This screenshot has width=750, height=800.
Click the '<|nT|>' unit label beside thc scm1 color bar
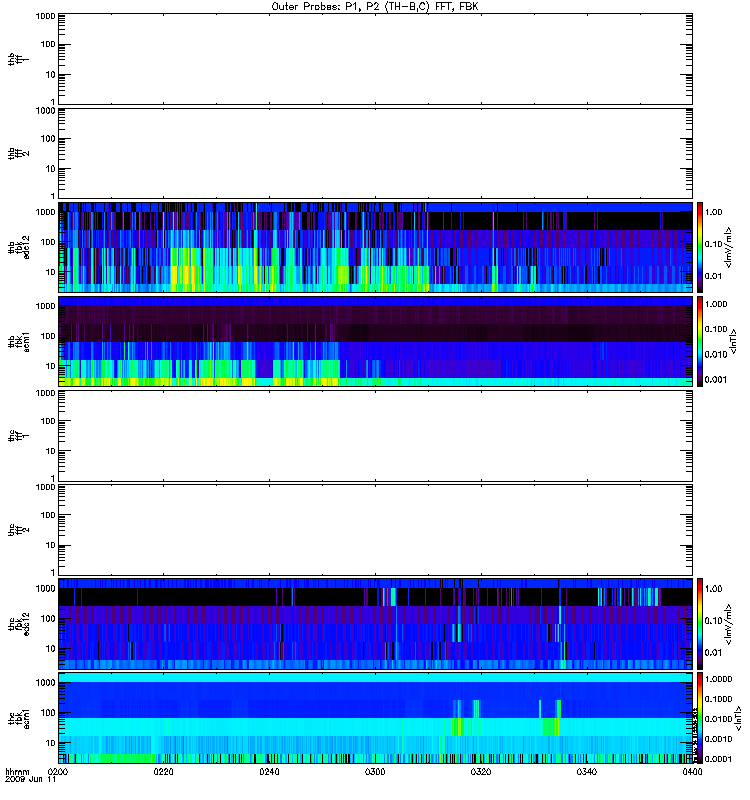(x=738, y=719)
